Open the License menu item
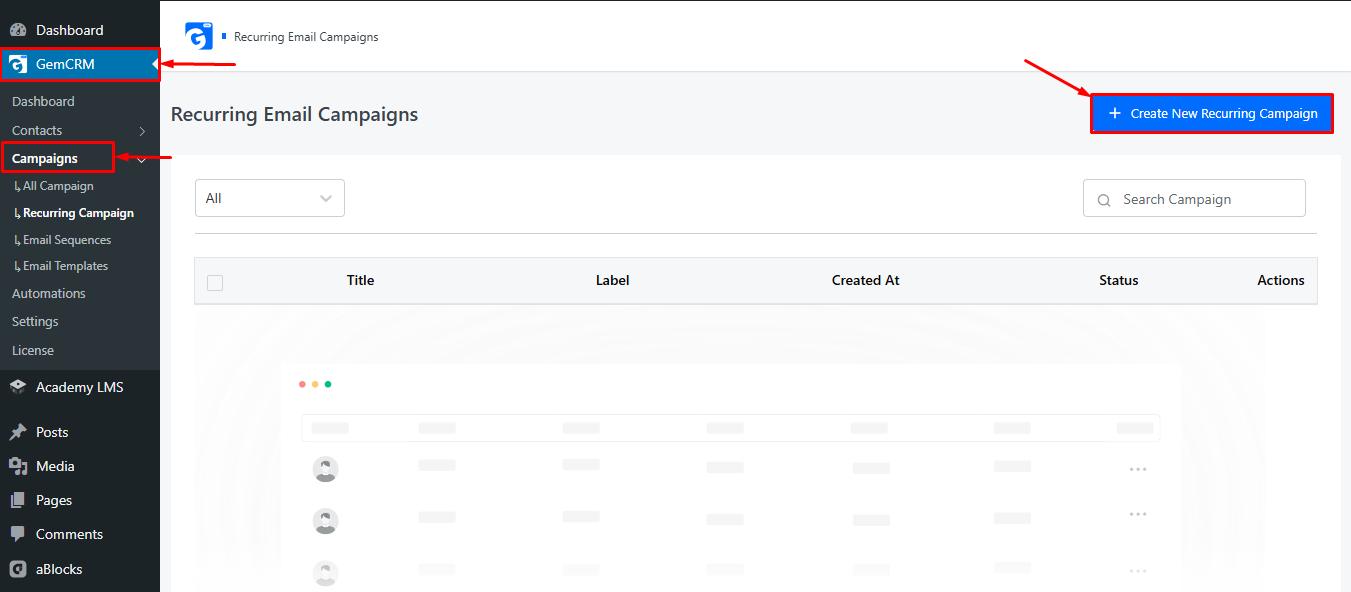This screenshot has height=592, width=1351. click(x=33, y=350)
